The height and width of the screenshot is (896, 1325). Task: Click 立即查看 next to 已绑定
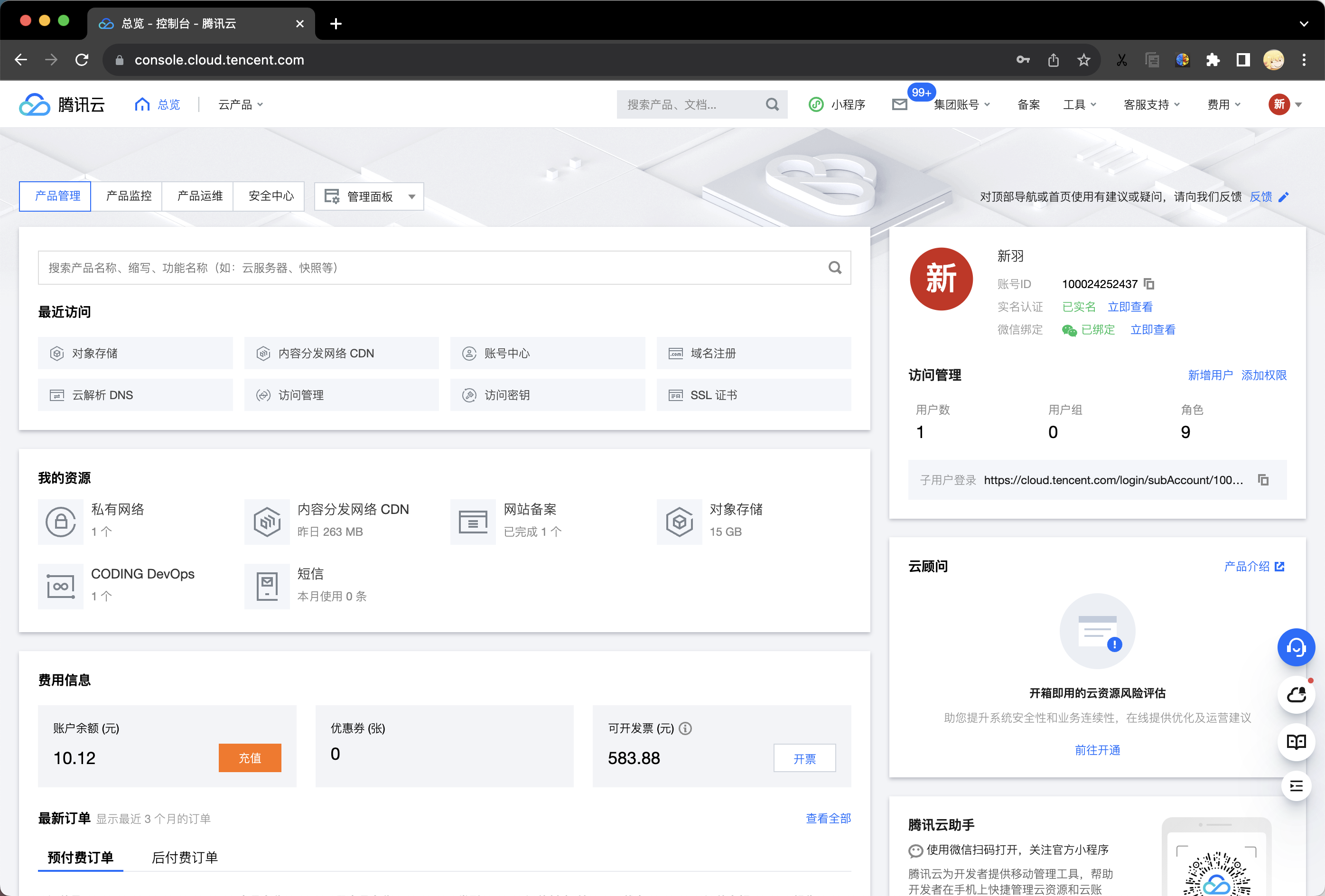coord(1153,329)
